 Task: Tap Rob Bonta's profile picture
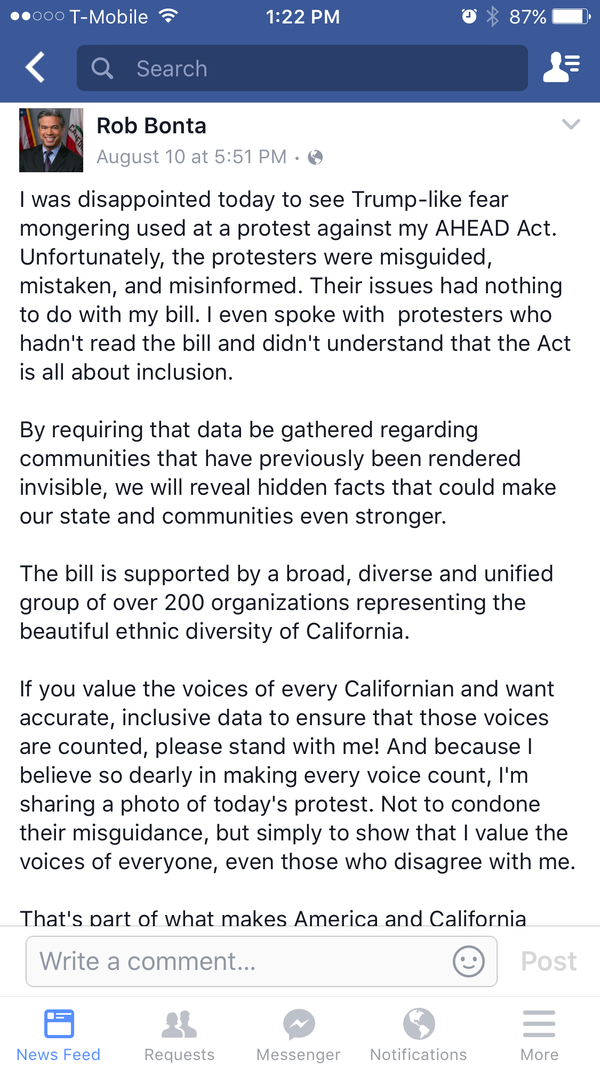[x=51, y=140]
